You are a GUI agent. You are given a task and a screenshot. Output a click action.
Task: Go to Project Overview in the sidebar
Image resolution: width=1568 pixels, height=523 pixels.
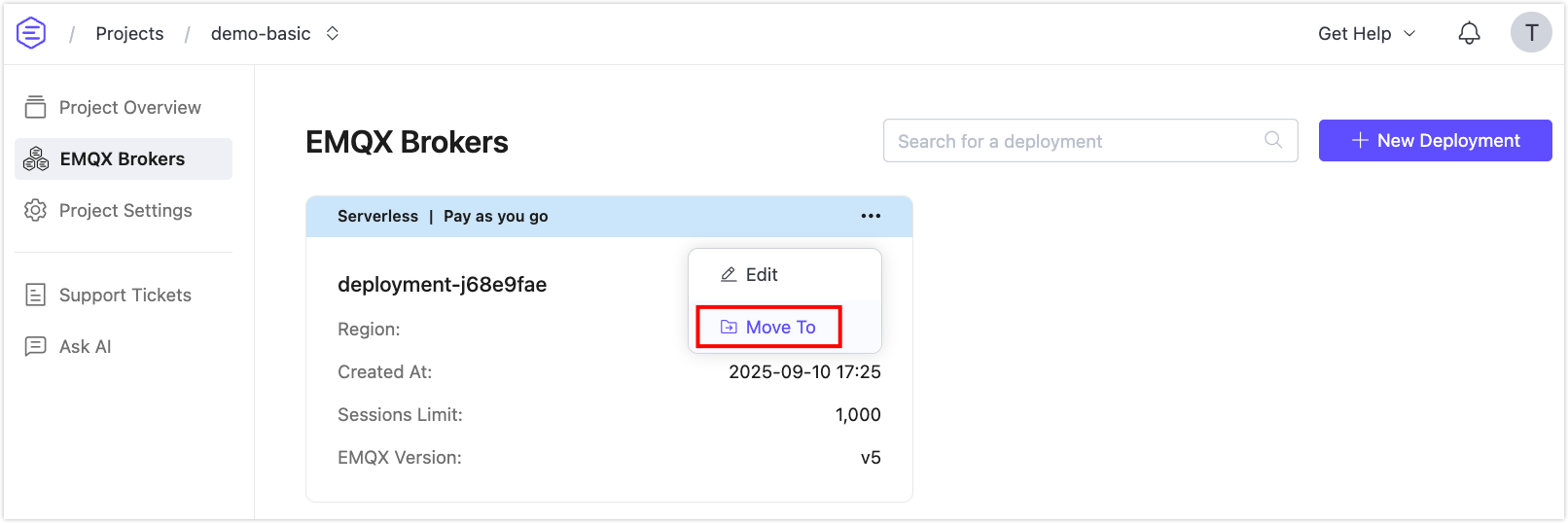pos(129,107)
